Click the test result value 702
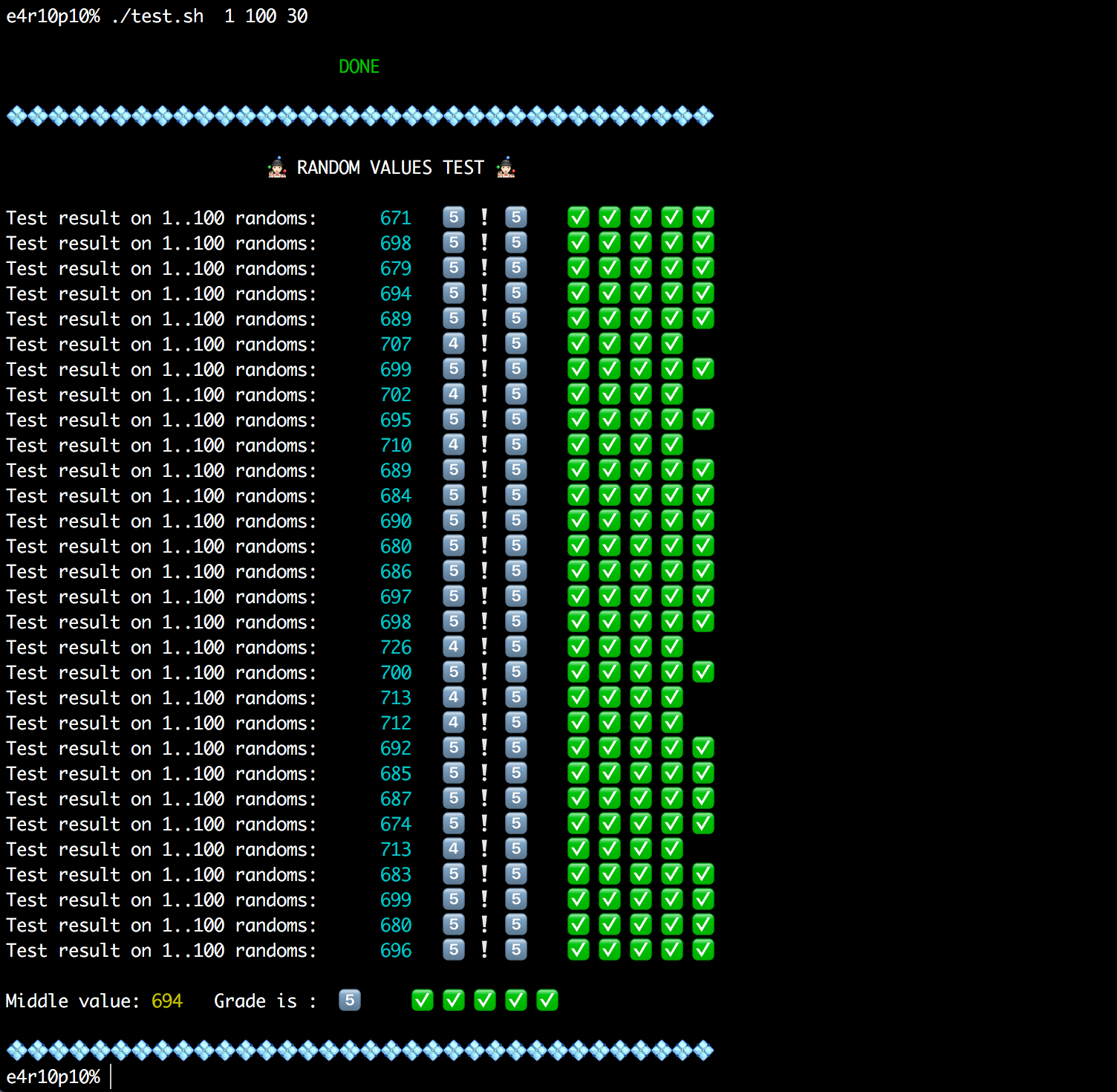1117x1092 pixels. click(x=396, y=394)
